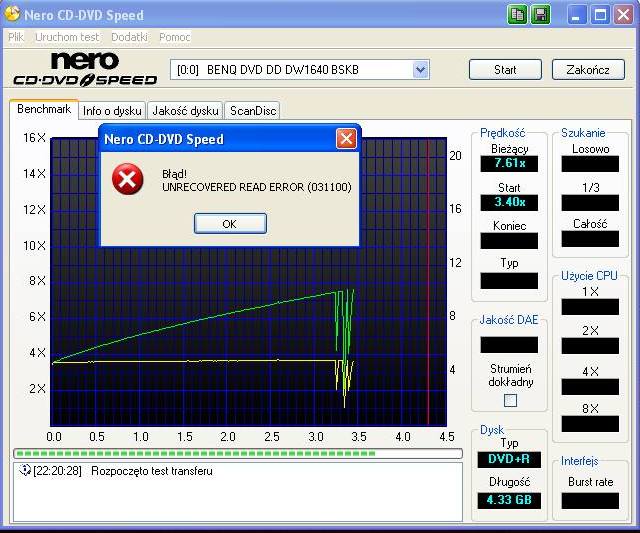640x533 pixels.
Task: Open the drive selection dropdown arrow
Action: 420,70
